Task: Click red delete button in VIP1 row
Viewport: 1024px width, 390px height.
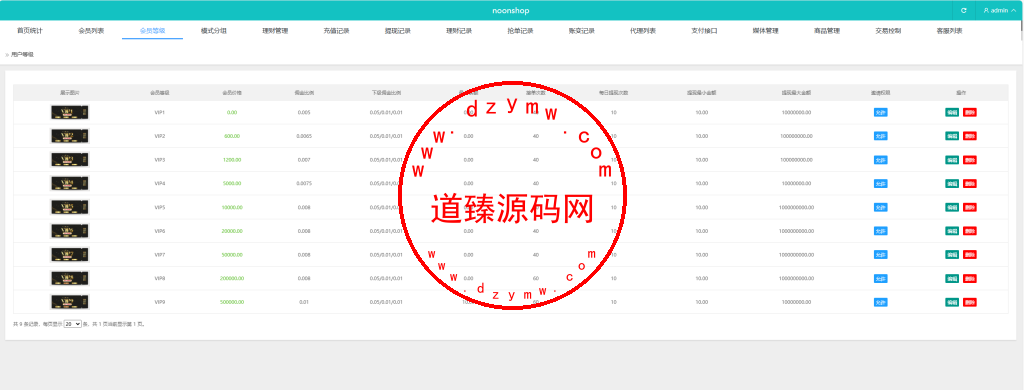Action: (x=970, y=112)
